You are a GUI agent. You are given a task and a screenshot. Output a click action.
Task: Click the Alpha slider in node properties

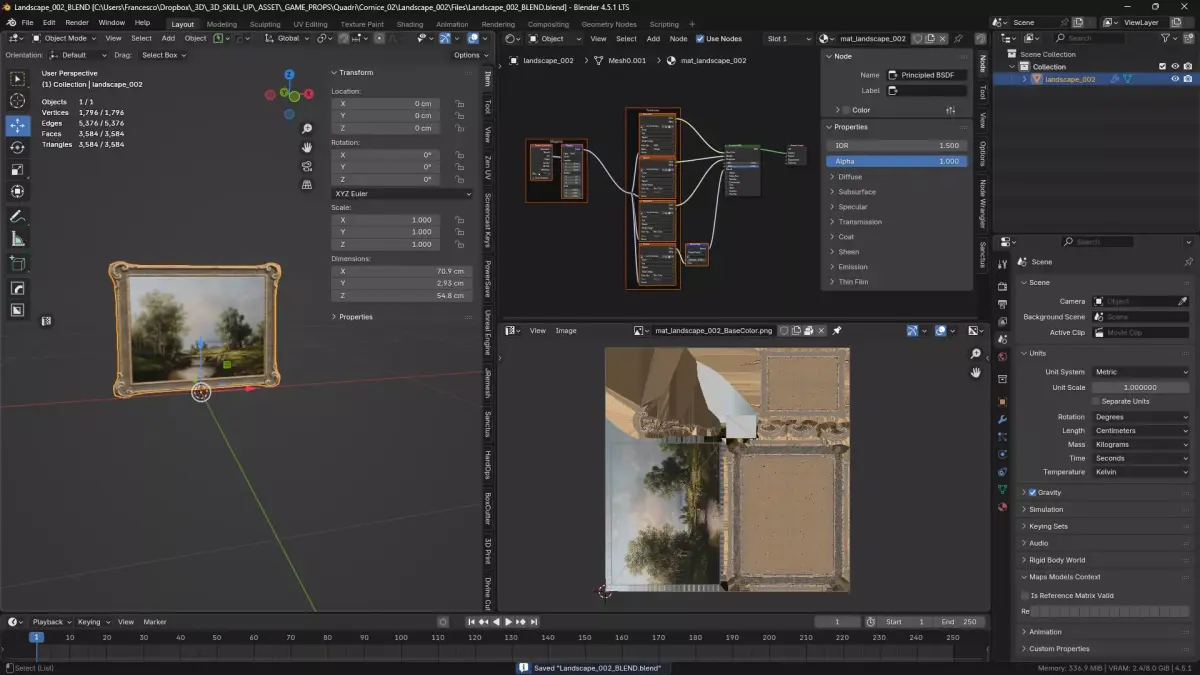click(x=896, y=161)
